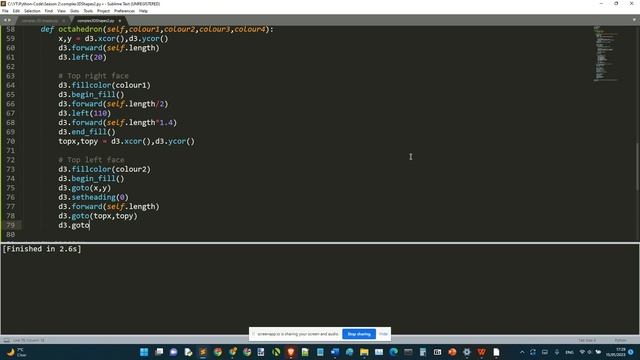
Task: Open the PowerPoint taskbar icon
Action: coord(452,352)
